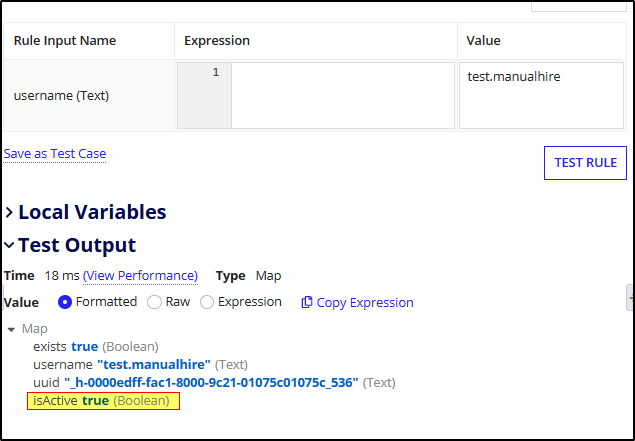Open the Save as Test Case link
Screen dimensions: 635x441
pyautogui.click(x=55, y=154)
